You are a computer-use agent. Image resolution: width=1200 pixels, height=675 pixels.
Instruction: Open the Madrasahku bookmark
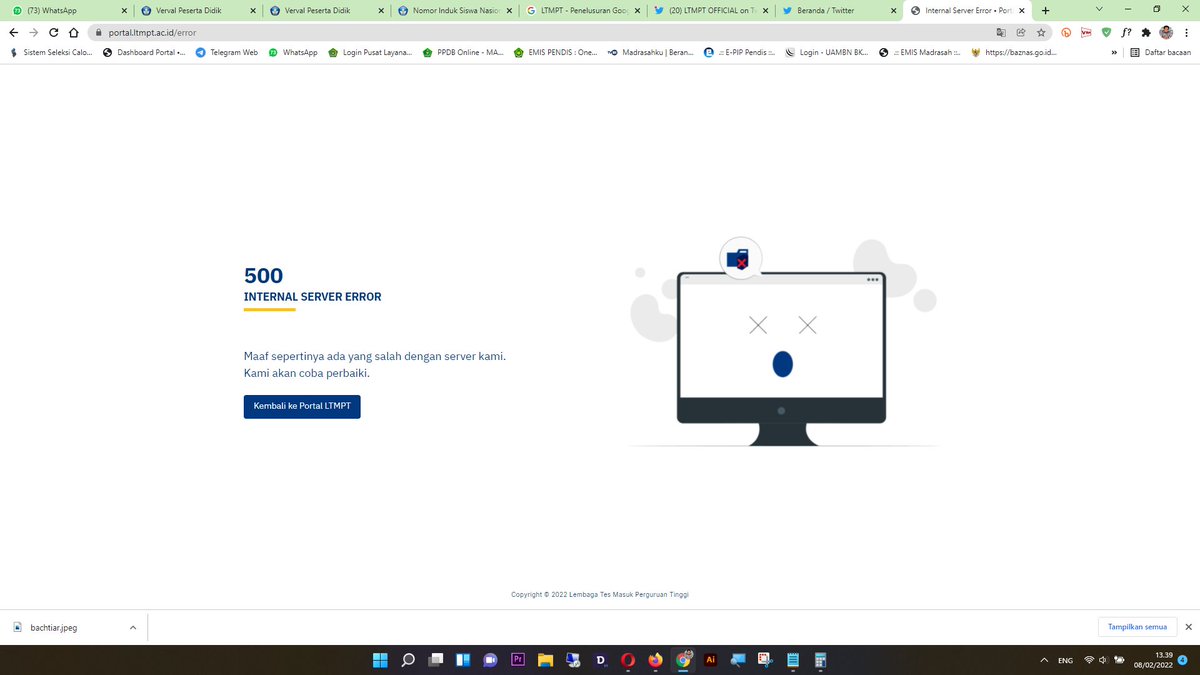[x=650, y=52]
